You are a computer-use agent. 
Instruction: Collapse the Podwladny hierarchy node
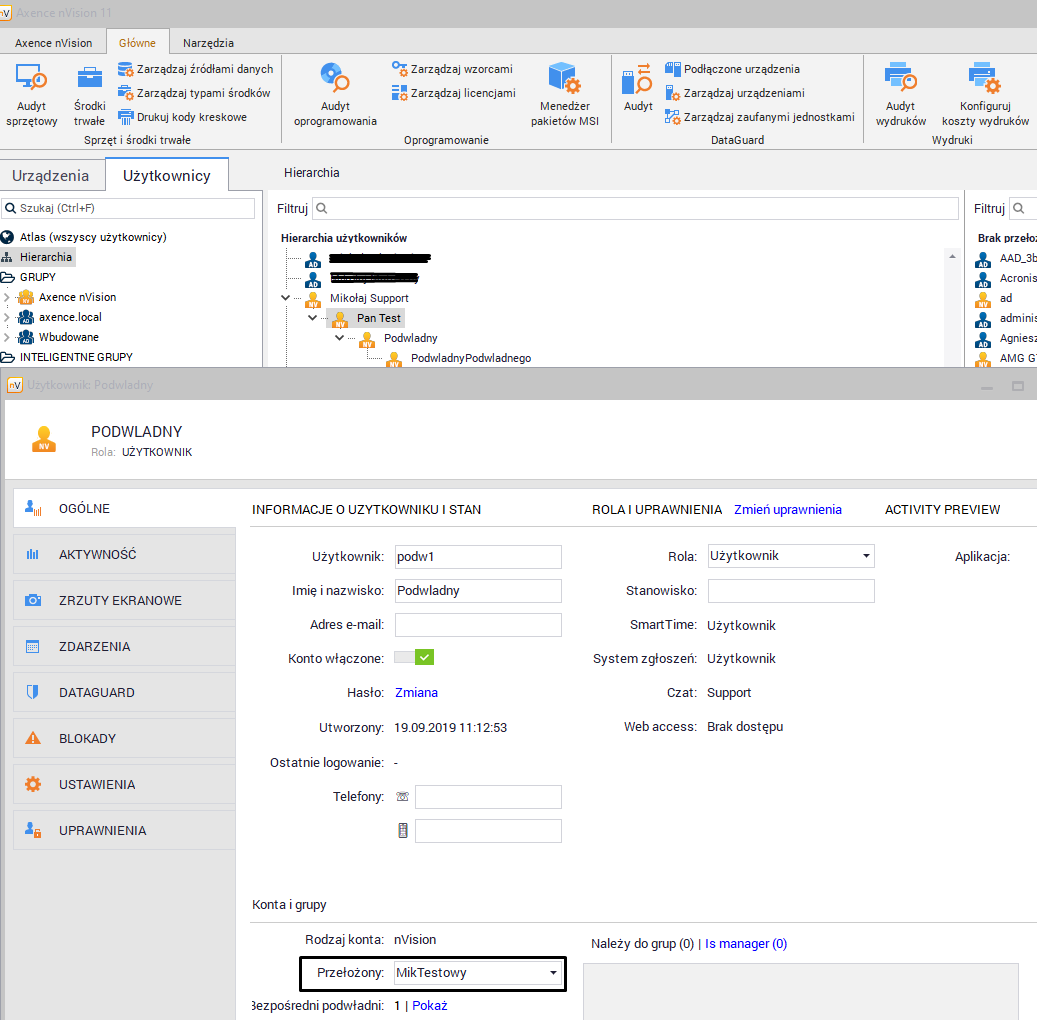coord(339,338)
